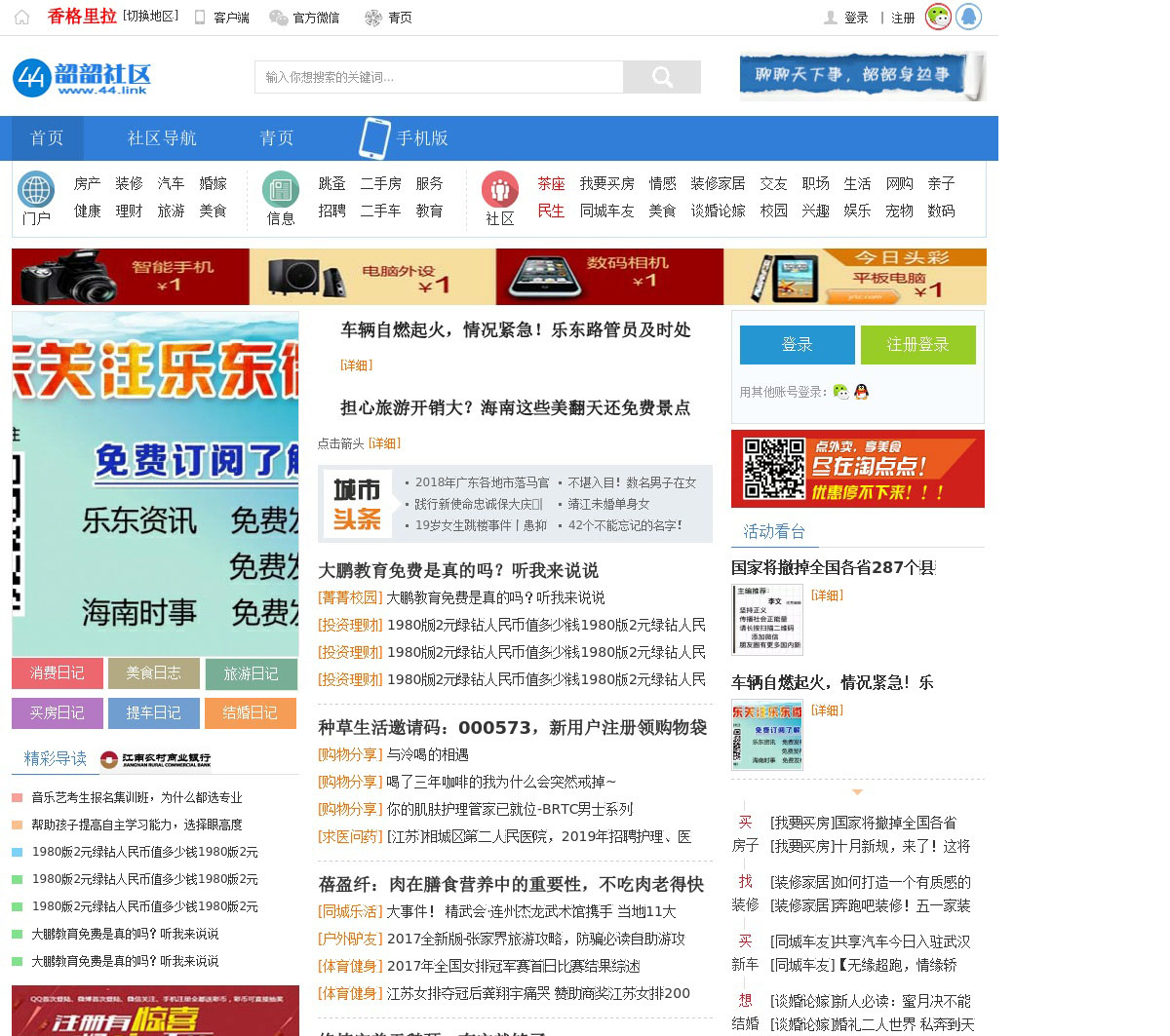Open the 切换地区 region switcher
The height and width of the screenshot is (1036, 1170).
(x=150, y=17)
